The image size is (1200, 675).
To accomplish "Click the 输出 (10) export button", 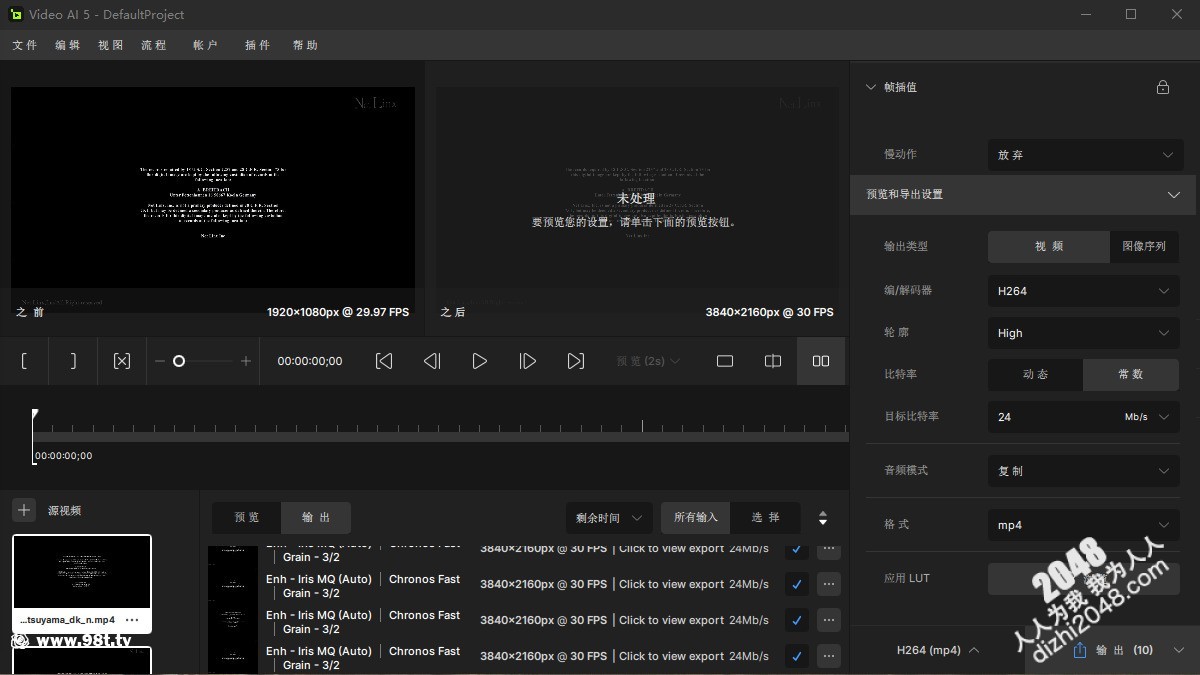I will (1113, 650).
